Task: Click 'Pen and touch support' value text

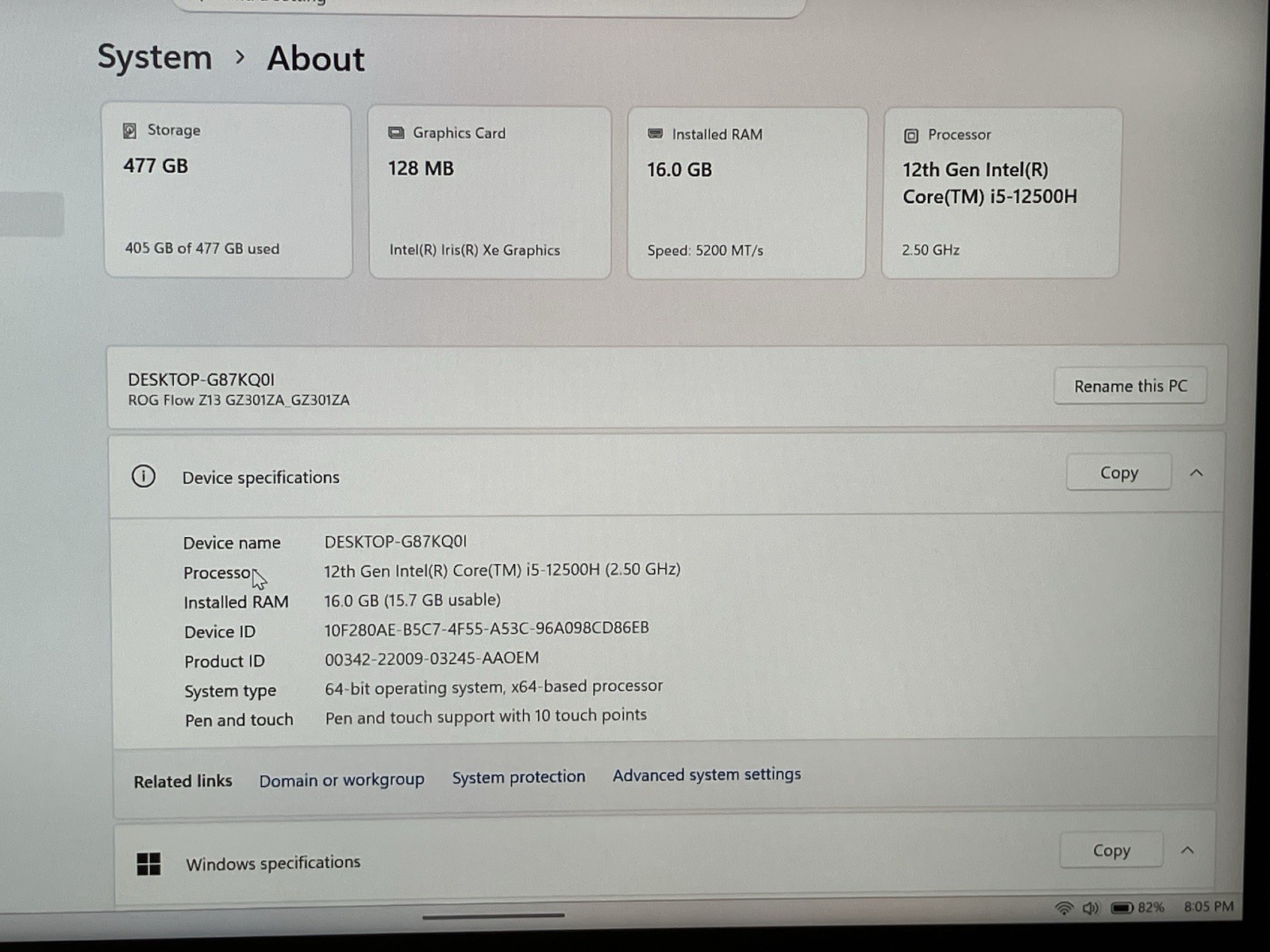Action: pos(486,716)
